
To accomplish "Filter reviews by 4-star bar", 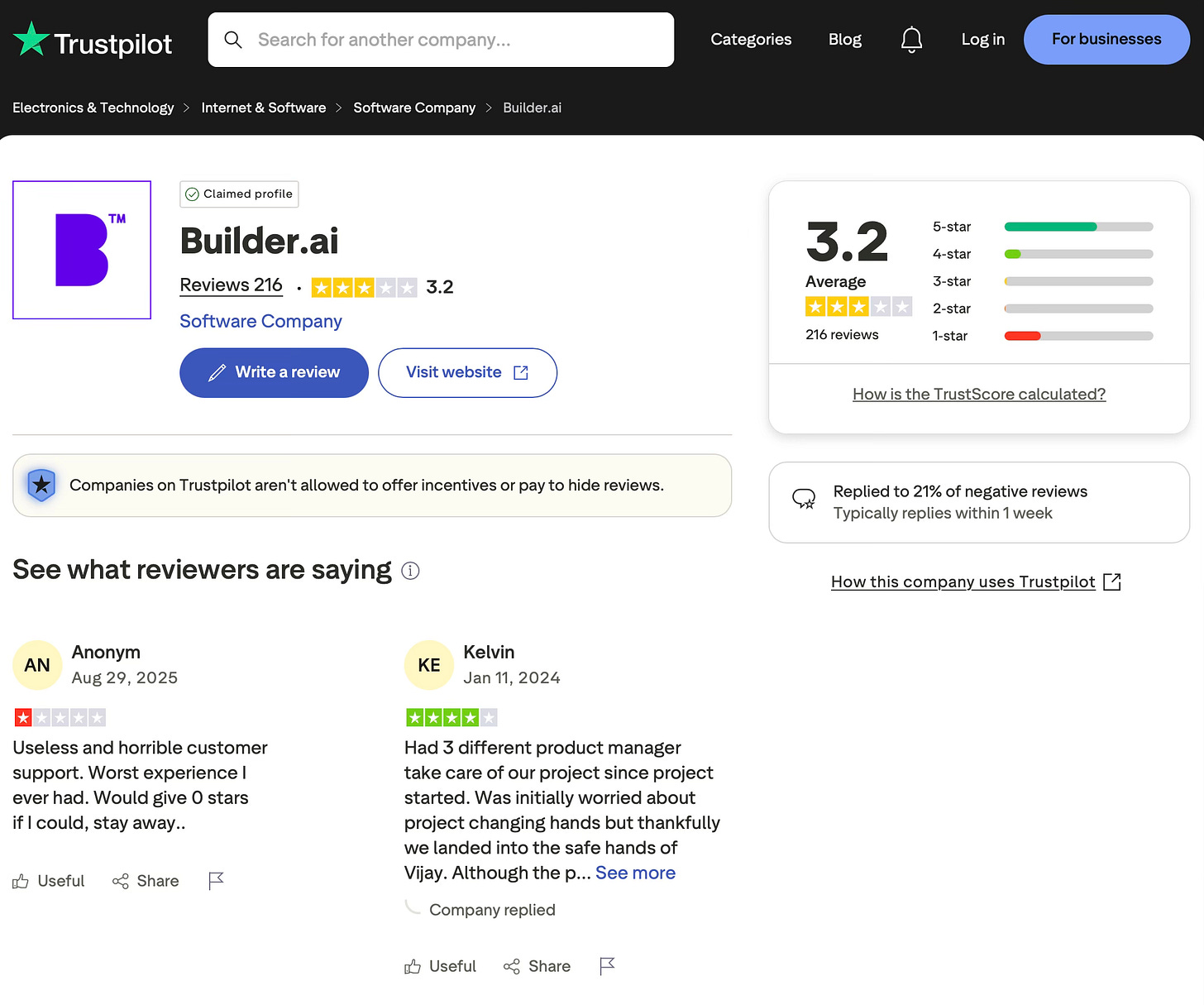I will point(1078,254).
